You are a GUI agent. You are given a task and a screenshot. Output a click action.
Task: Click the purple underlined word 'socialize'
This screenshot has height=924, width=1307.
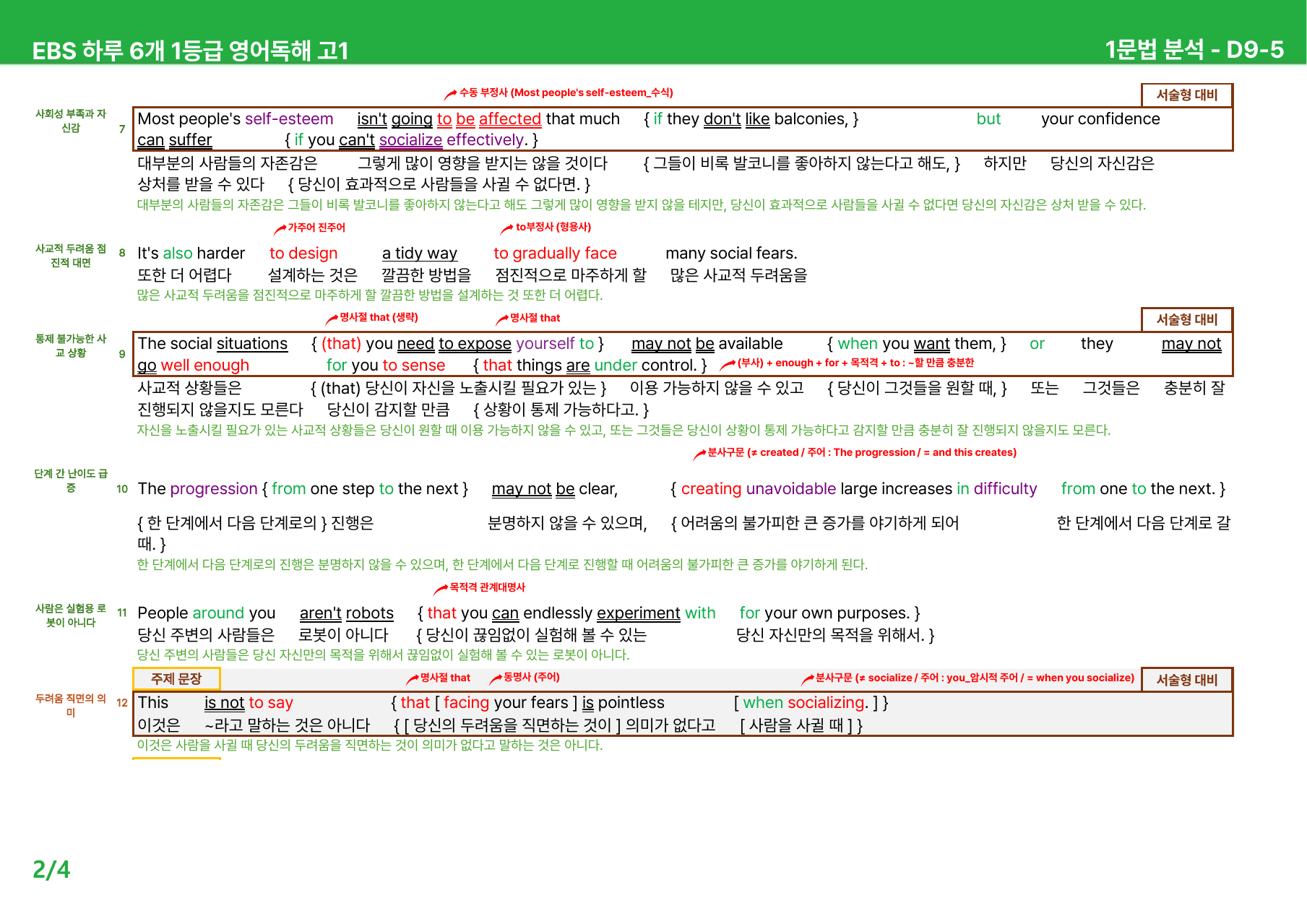click(x=410, y=140)
